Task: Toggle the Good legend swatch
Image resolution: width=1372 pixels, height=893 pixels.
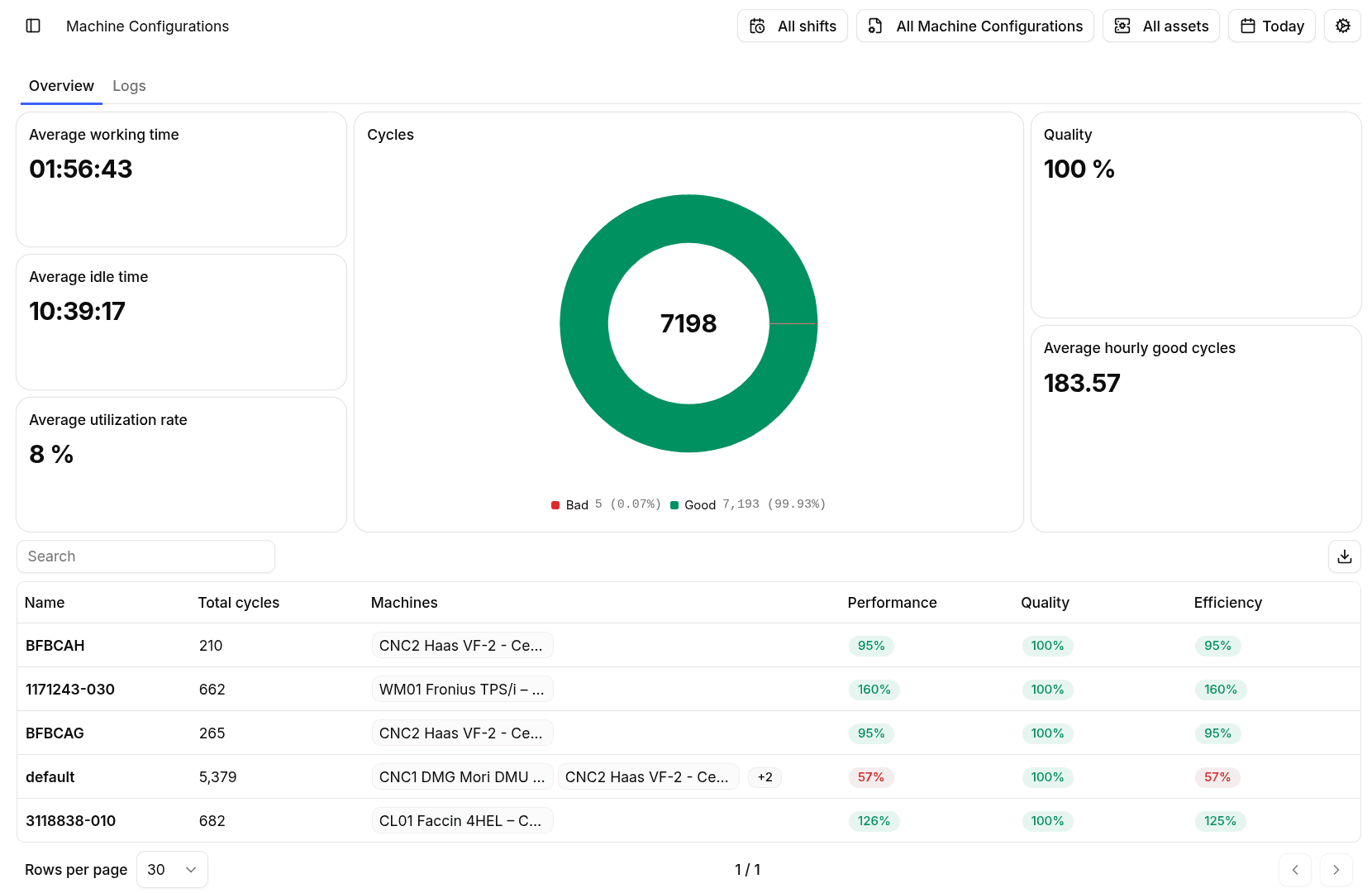Action: [x=674, y=505]
